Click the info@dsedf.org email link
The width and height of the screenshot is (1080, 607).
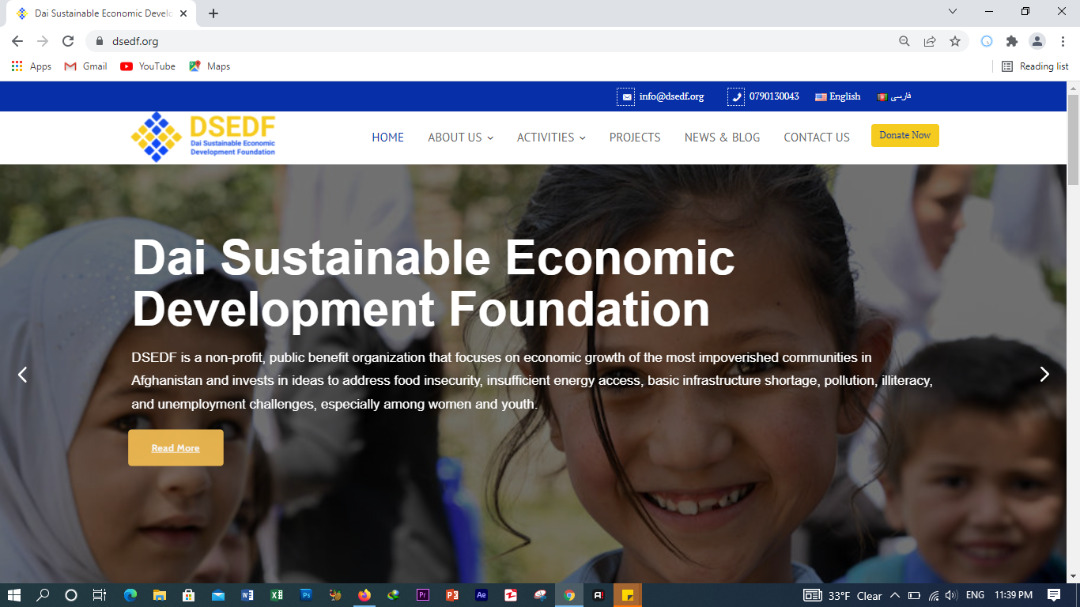[661, 96]
